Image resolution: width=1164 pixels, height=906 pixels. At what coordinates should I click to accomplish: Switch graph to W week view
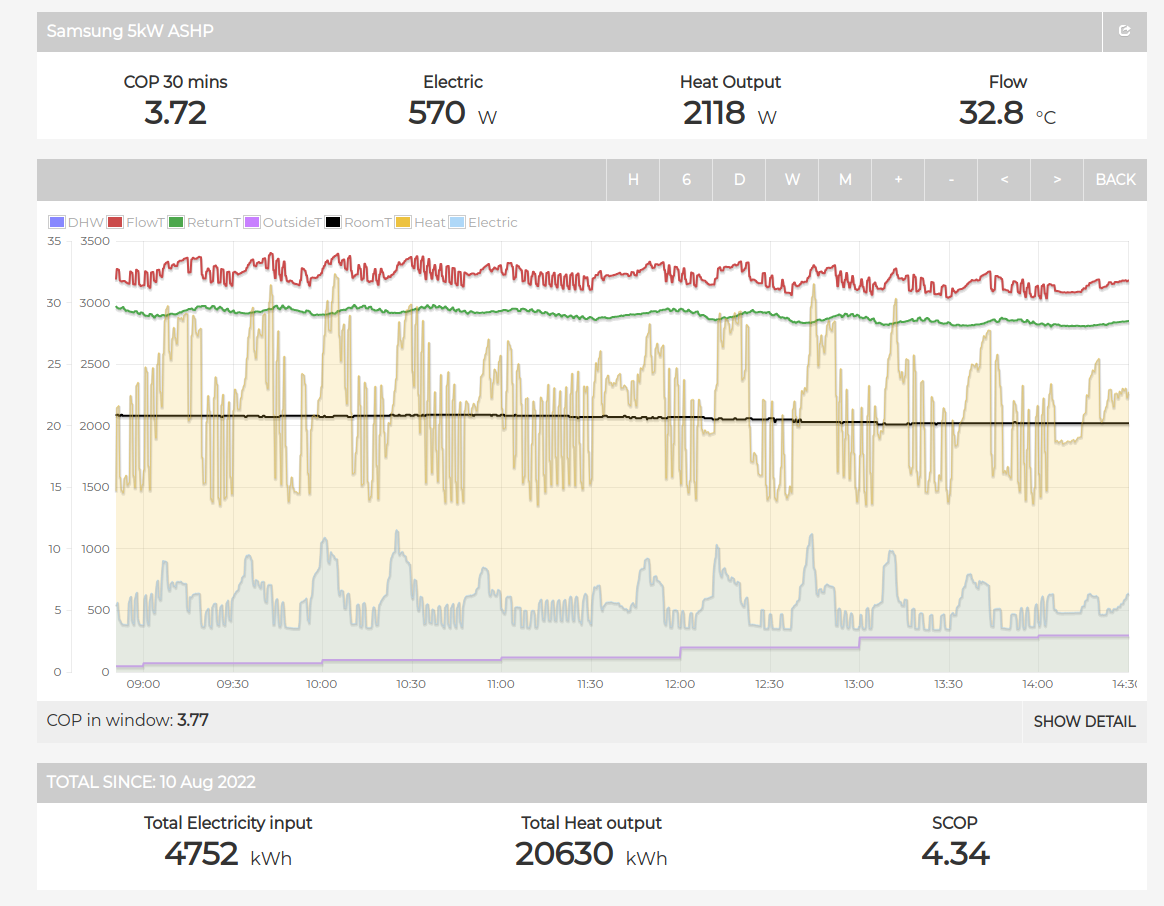792,180
